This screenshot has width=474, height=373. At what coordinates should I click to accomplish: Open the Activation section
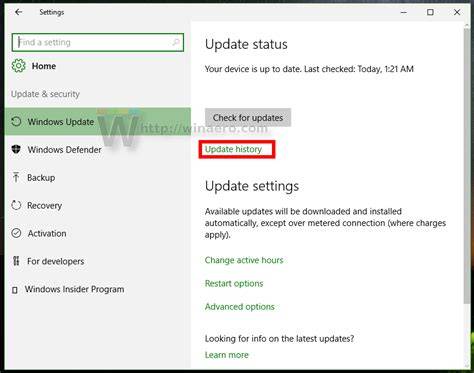click(98, 233)
